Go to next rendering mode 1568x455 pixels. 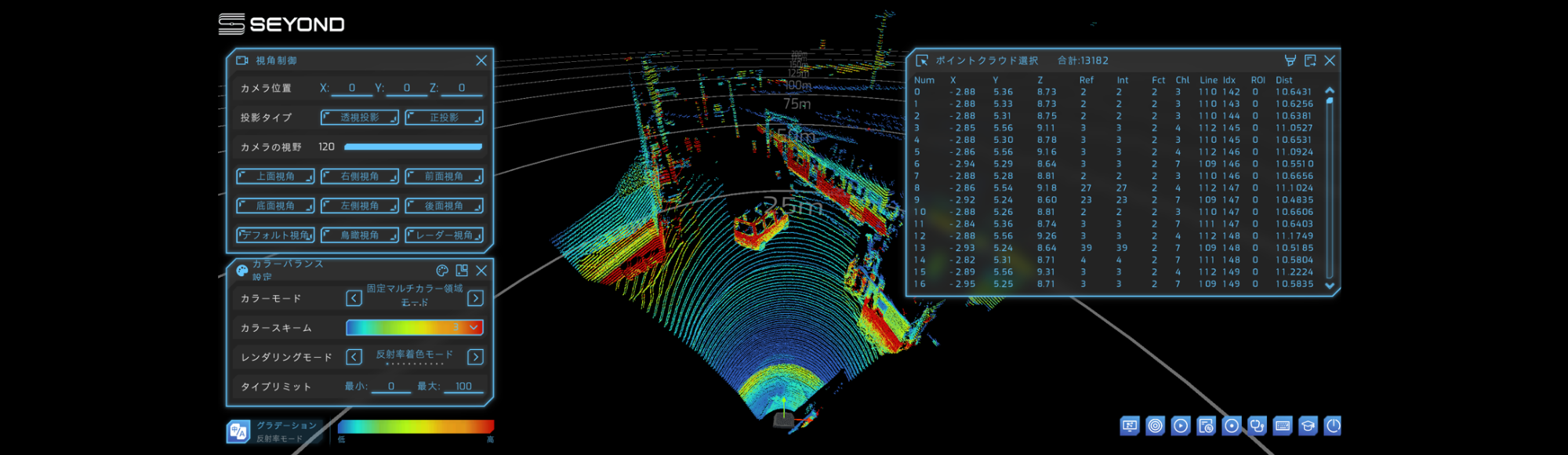(x=475, y=357)
